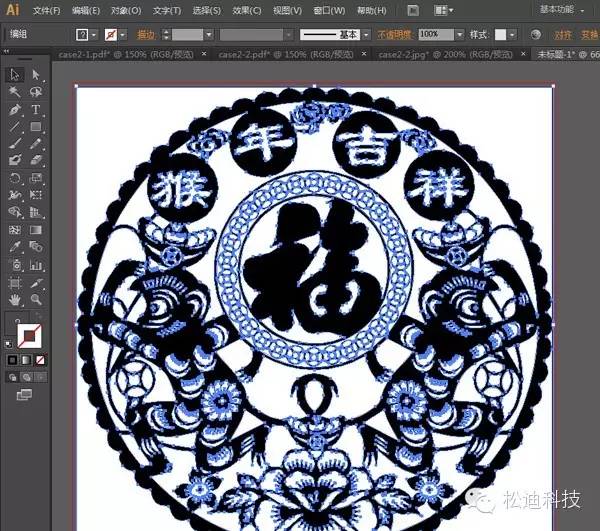Select the Line Segment tool
600x531 pixels.
pyautogui.click(x=15, y=127)
